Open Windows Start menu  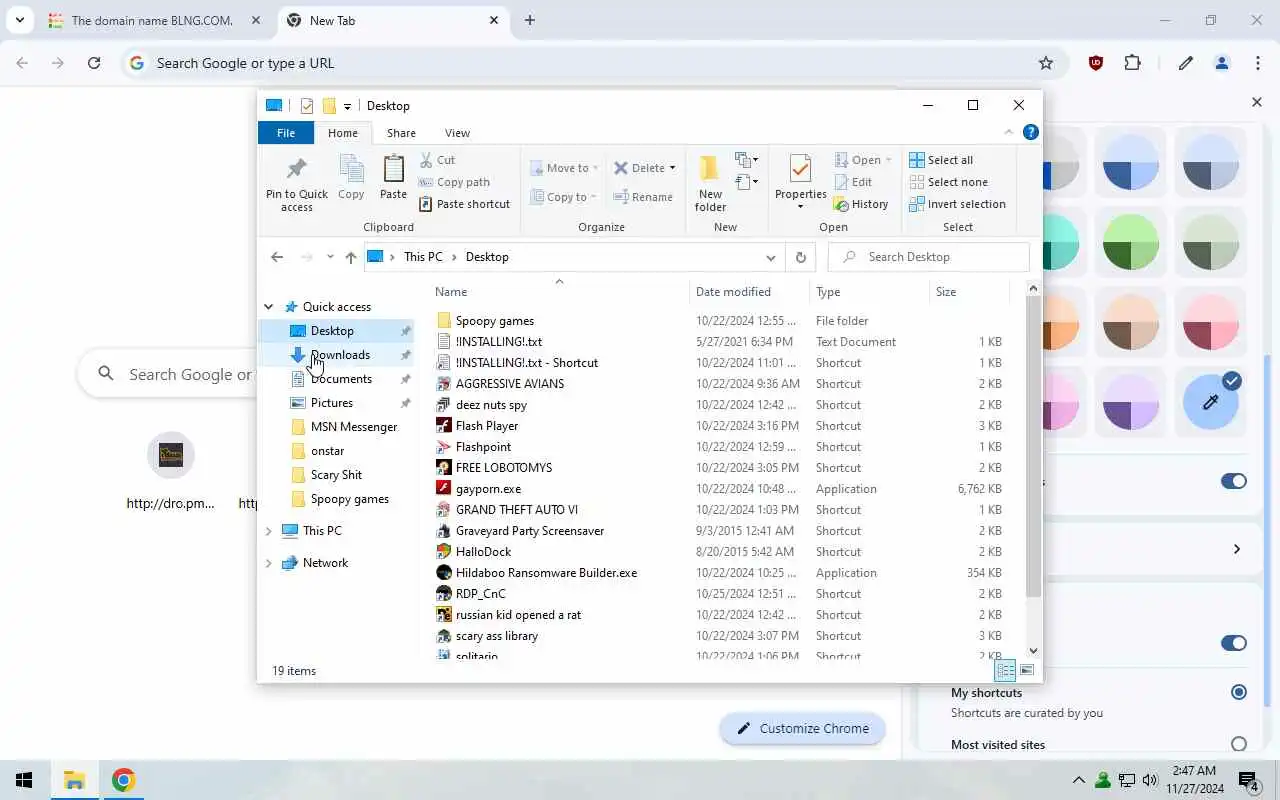coord(24,780)
